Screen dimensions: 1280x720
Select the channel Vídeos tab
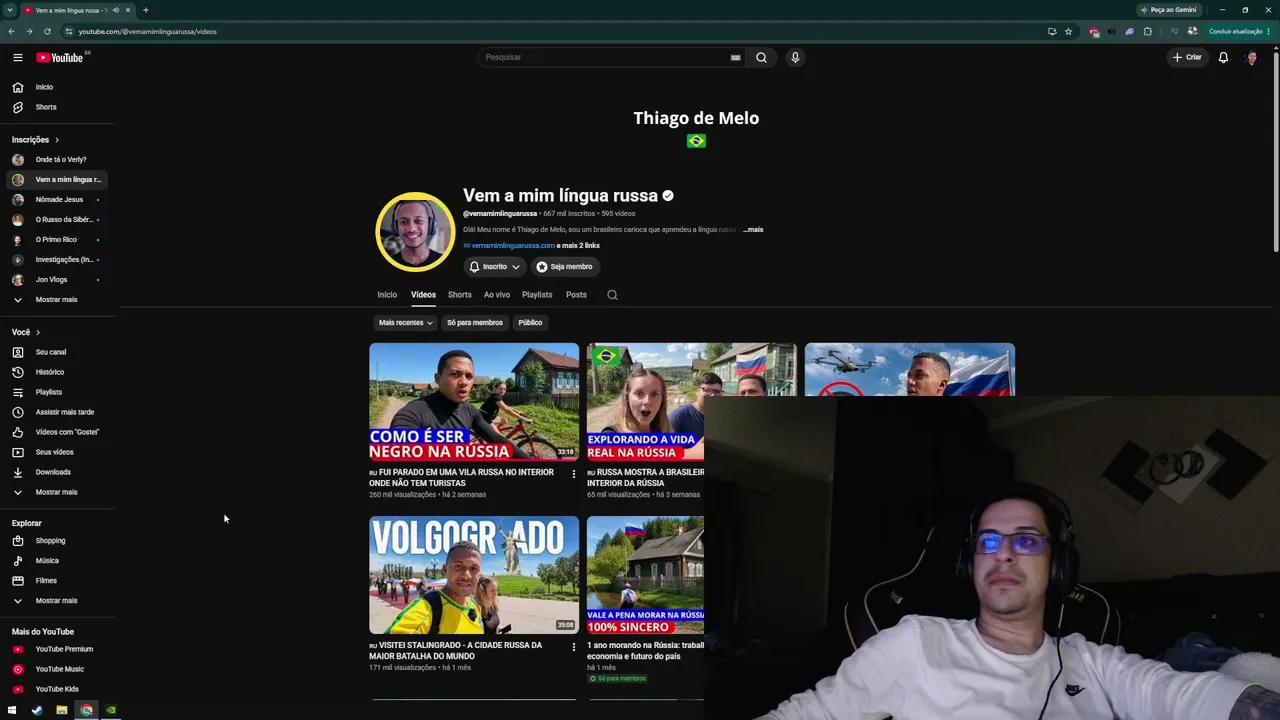click(x=423, y=295)
